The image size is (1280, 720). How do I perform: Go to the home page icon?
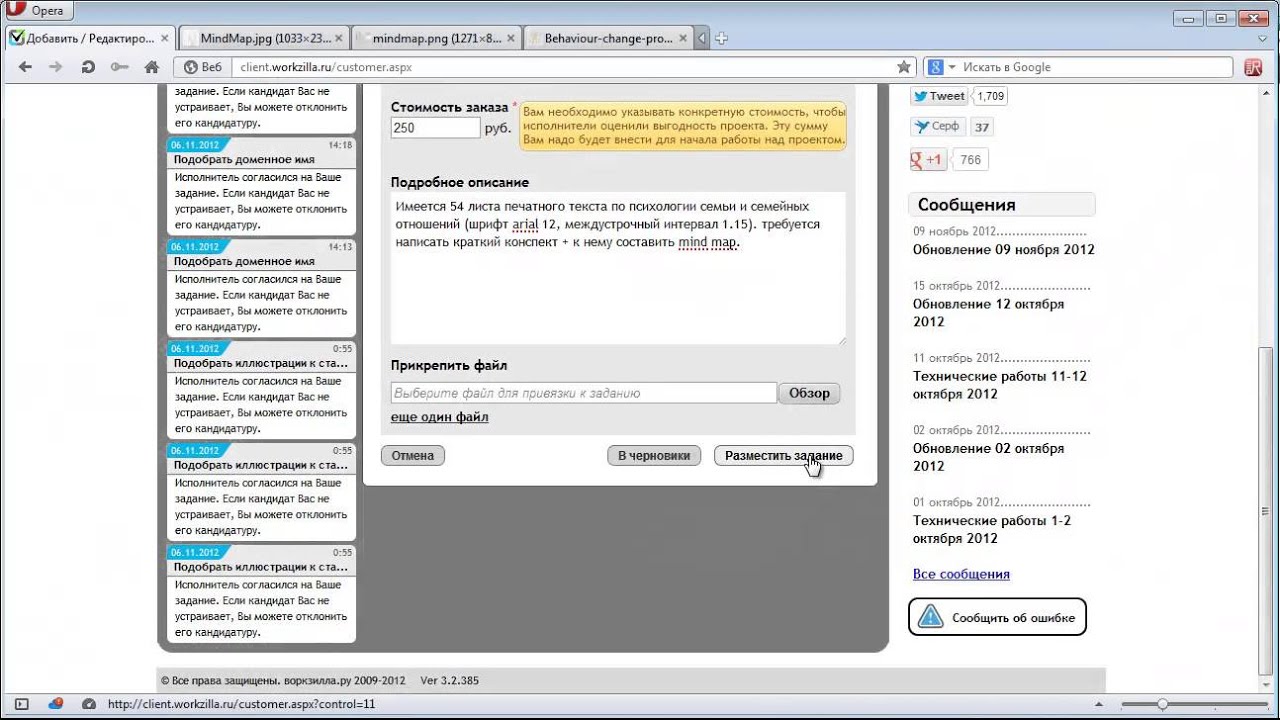coord(152,67)
